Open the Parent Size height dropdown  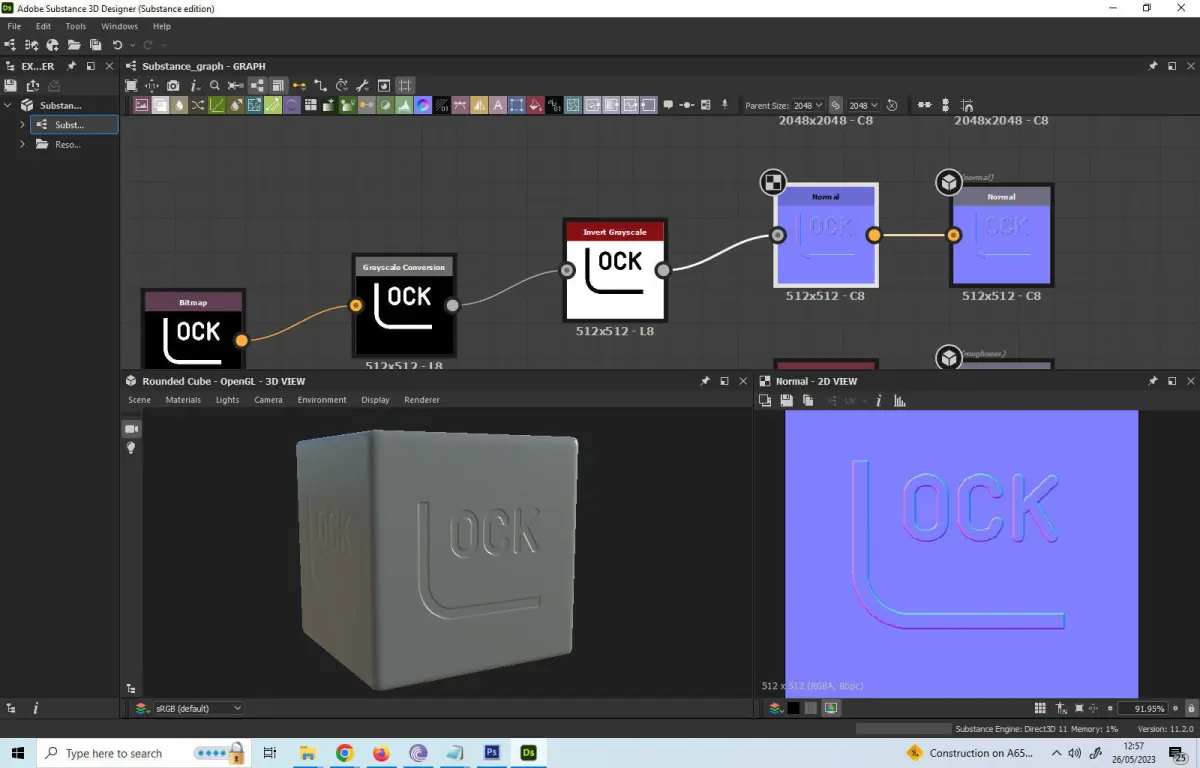[x=863, y=105]
